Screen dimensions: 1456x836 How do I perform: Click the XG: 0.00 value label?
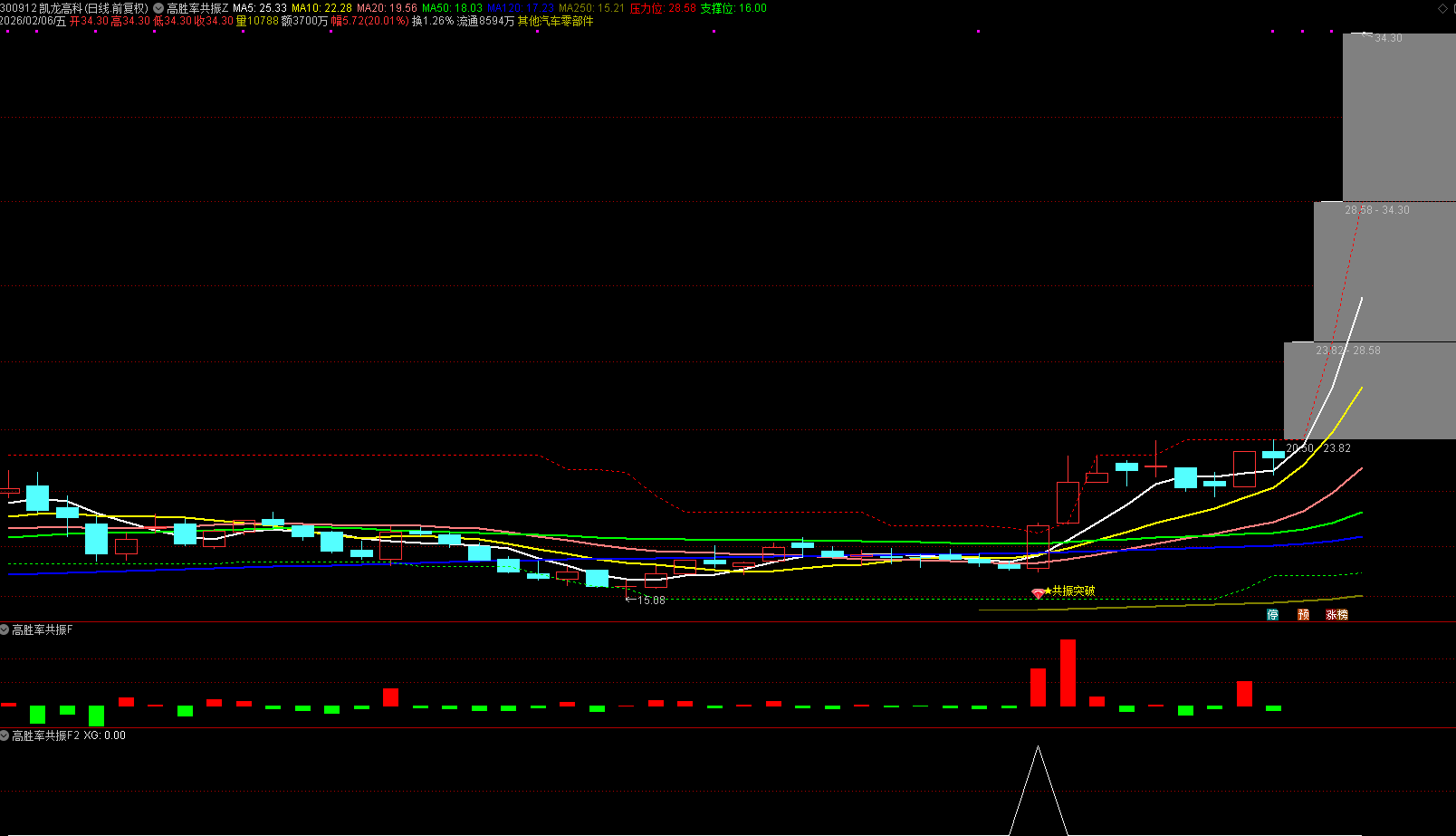(105, 735)
